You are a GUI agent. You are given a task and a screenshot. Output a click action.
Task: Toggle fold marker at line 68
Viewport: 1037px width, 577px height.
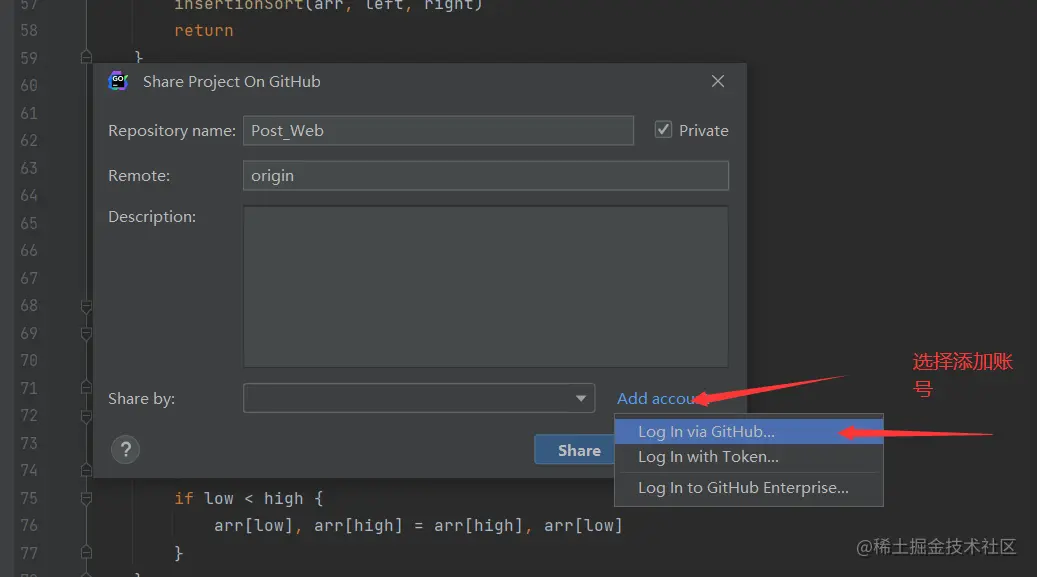(86, 306)
